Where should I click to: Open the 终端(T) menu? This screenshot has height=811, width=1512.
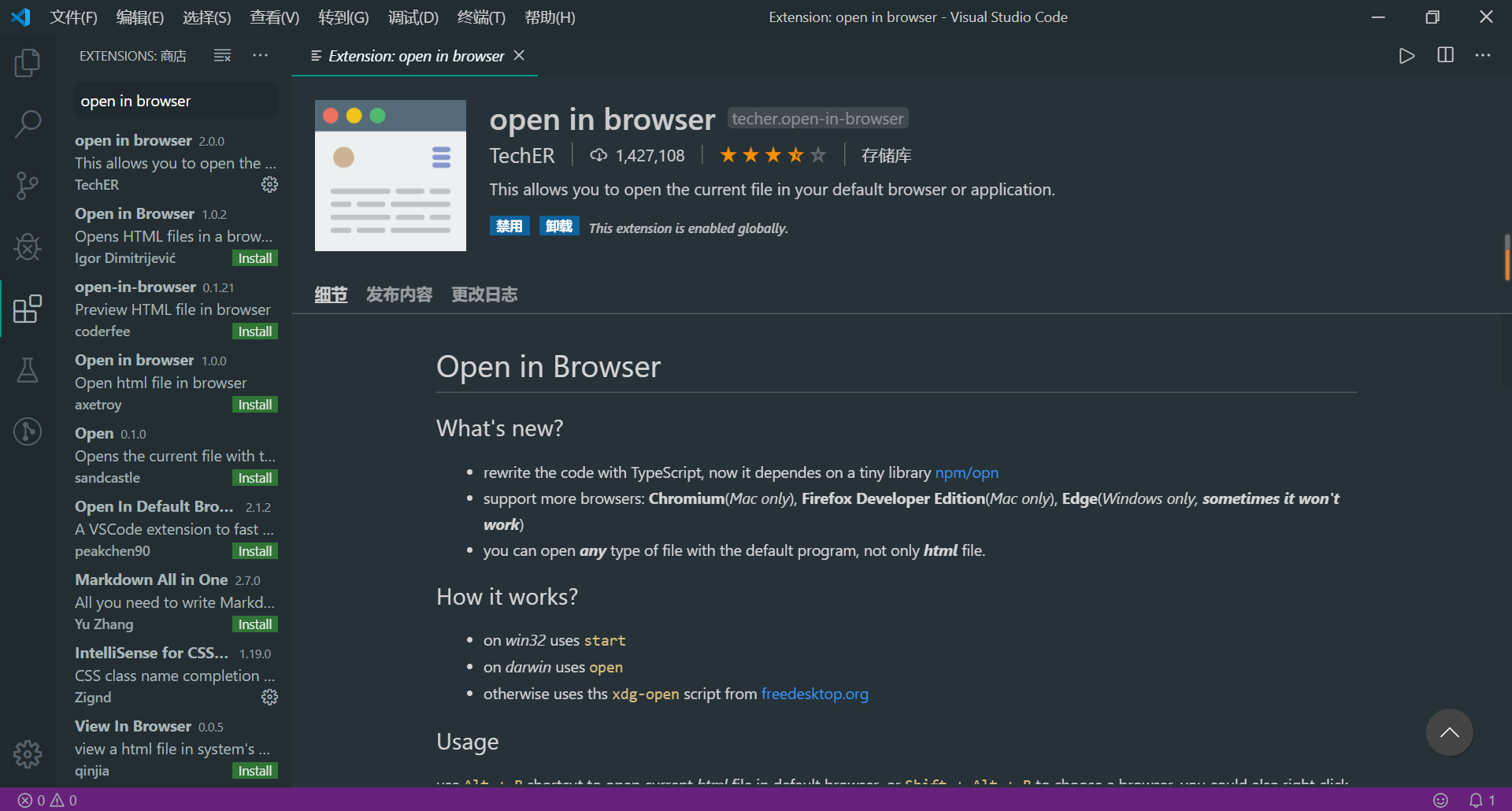481,17
